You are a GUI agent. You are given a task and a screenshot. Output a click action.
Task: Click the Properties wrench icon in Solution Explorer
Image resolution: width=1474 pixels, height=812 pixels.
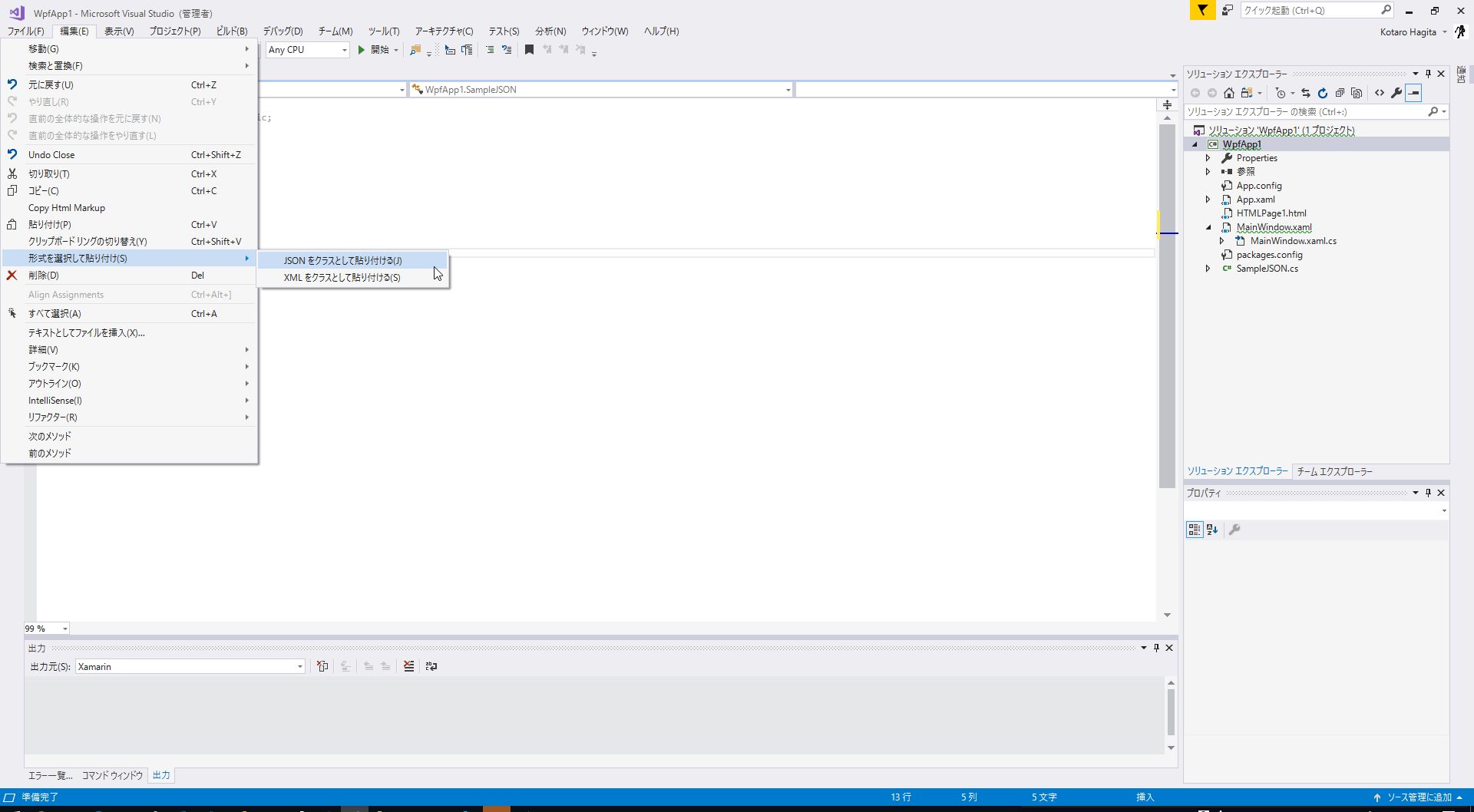(x=1397, y=93)
